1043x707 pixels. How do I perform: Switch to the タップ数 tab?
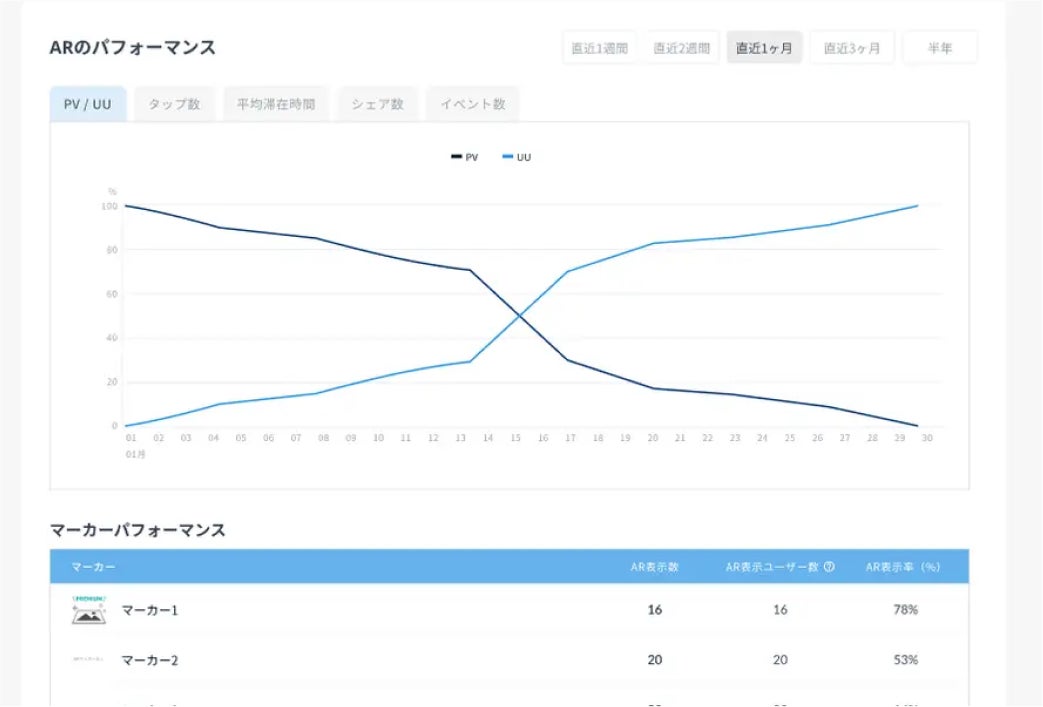click(x=174, y=104)
